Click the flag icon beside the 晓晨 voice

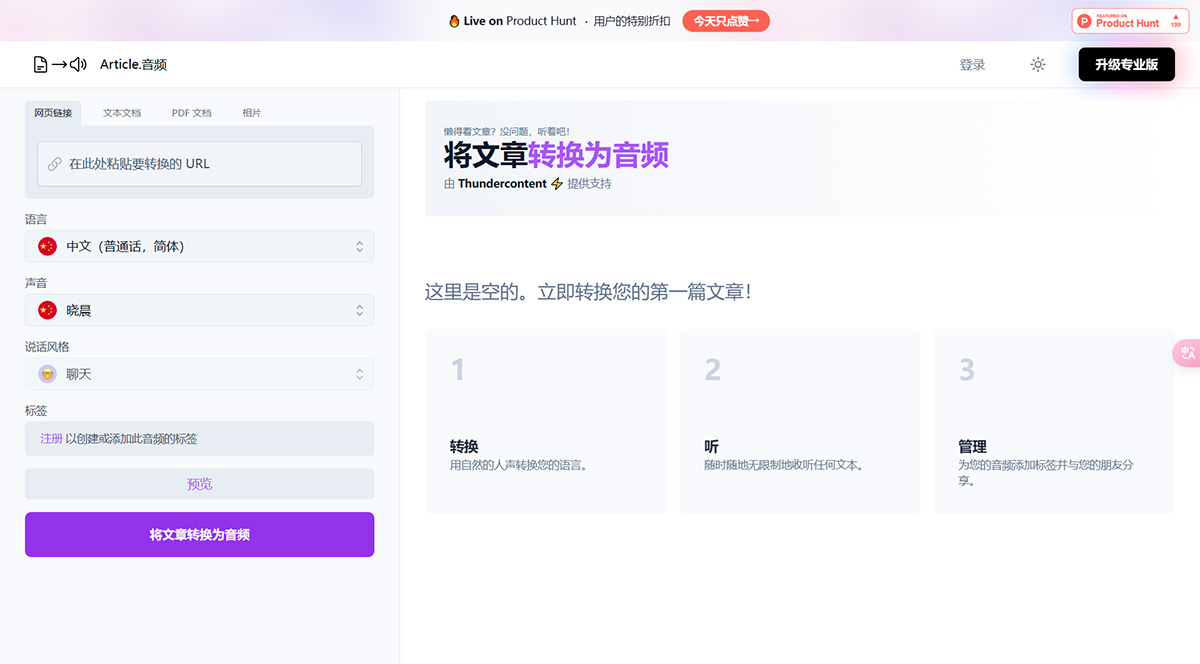[x=46, y=310]
